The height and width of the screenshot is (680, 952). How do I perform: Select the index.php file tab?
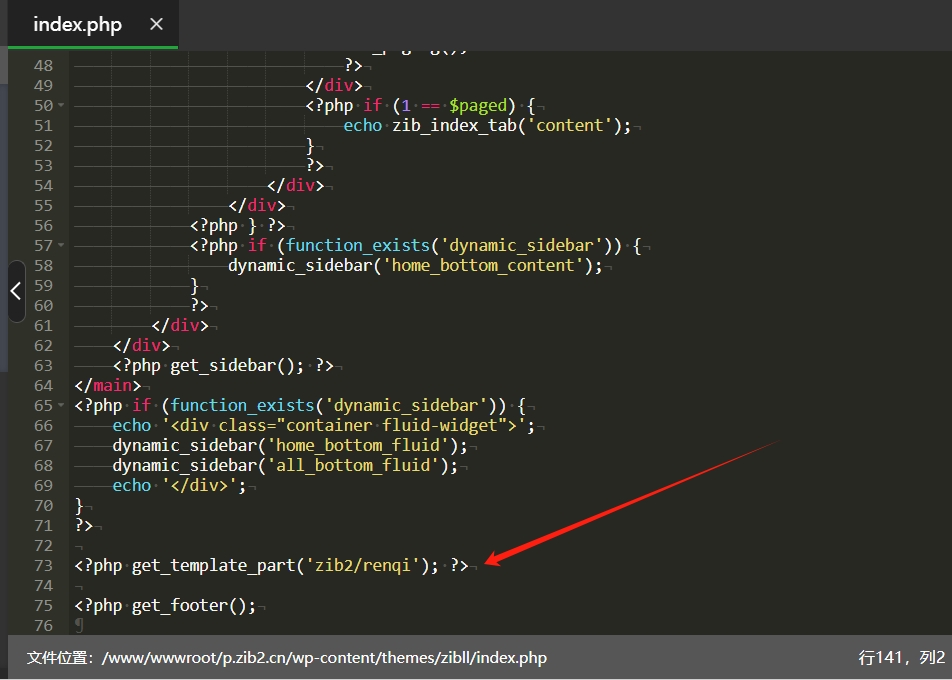pyautogui.click(x=77, y=25)
